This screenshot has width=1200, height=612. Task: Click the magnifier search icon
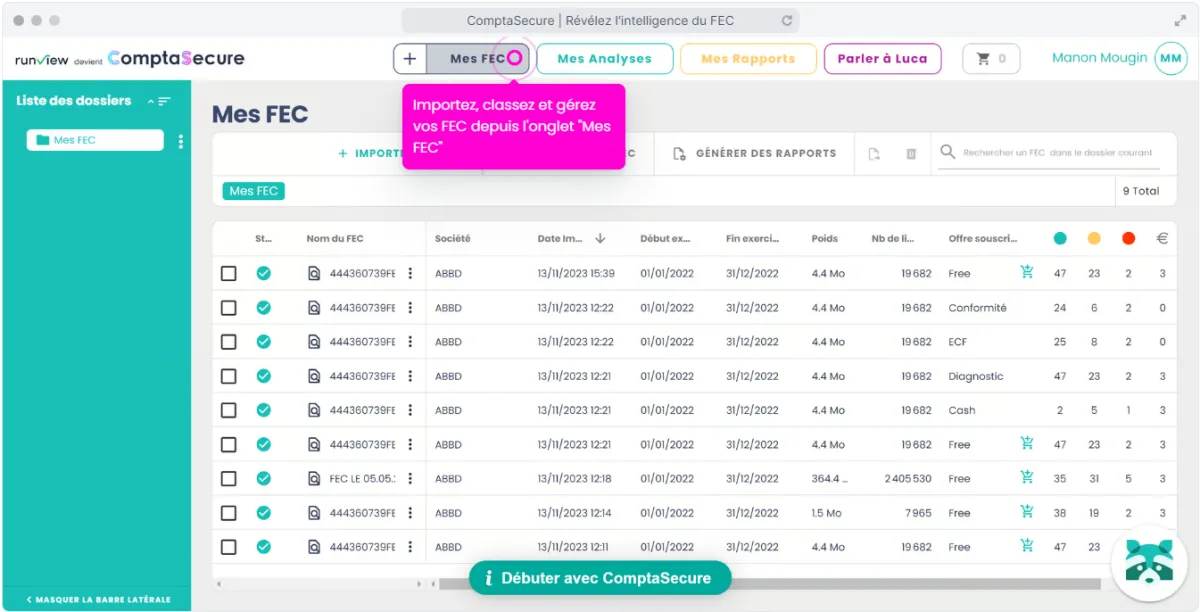click(x=948, y=153)
